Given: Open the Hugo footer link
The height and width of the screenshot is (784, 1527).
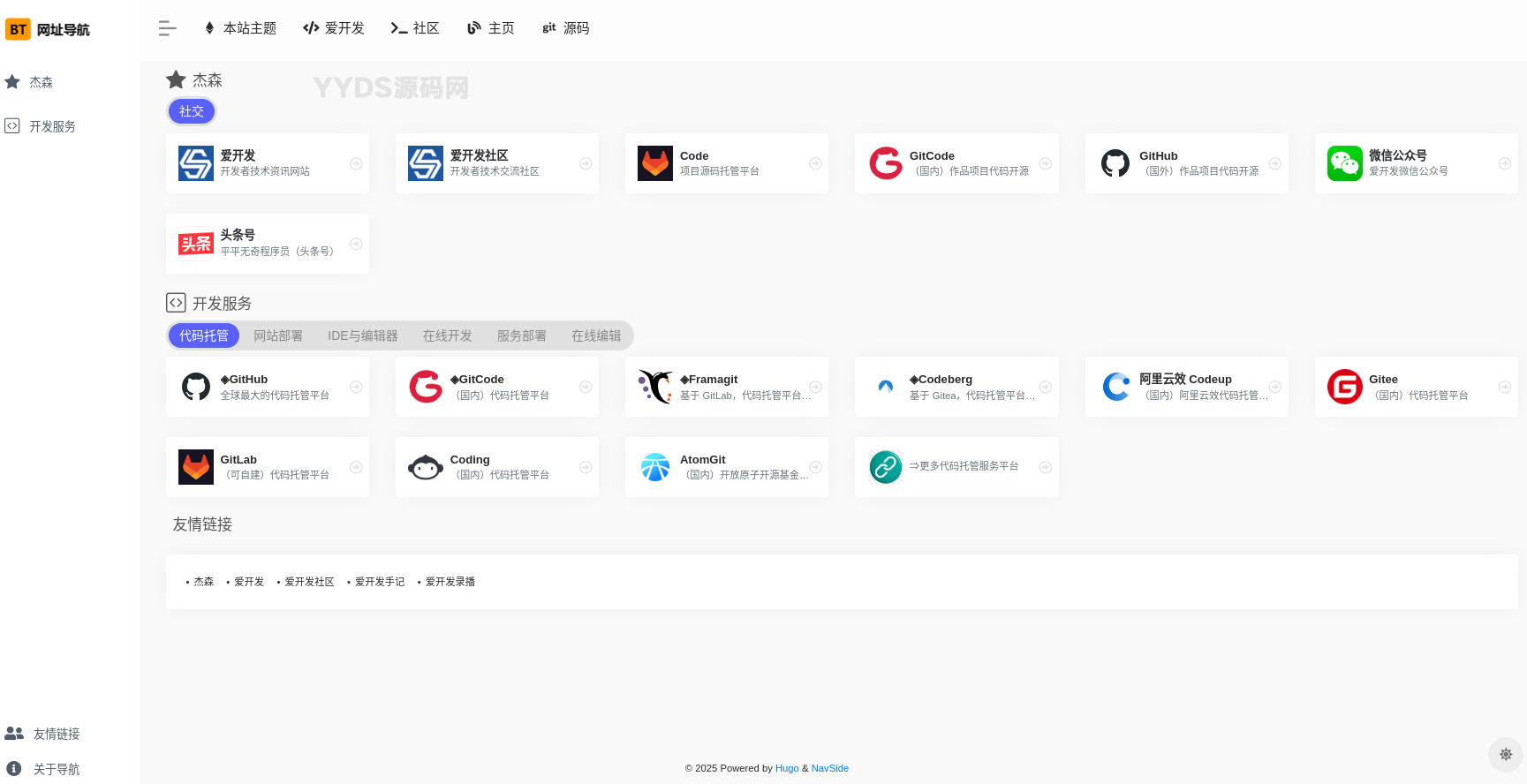Looking at the screenshot, I should pos(786,768).
